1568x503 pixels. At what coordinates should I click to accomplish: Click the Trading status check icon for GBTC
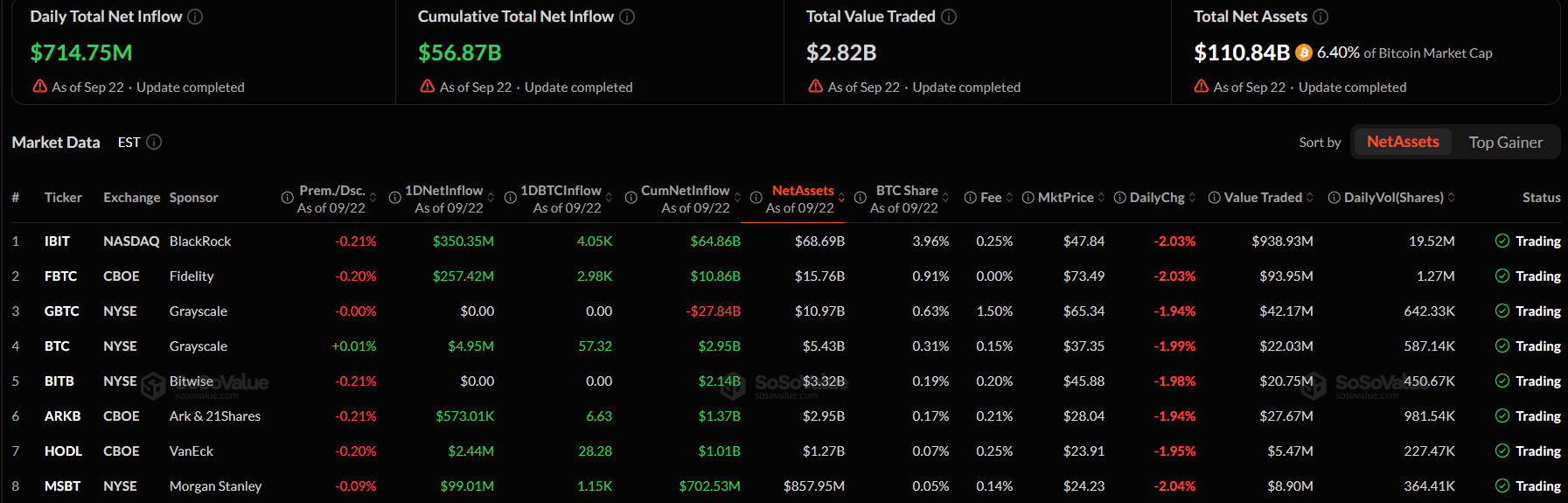click(1502, 311)
